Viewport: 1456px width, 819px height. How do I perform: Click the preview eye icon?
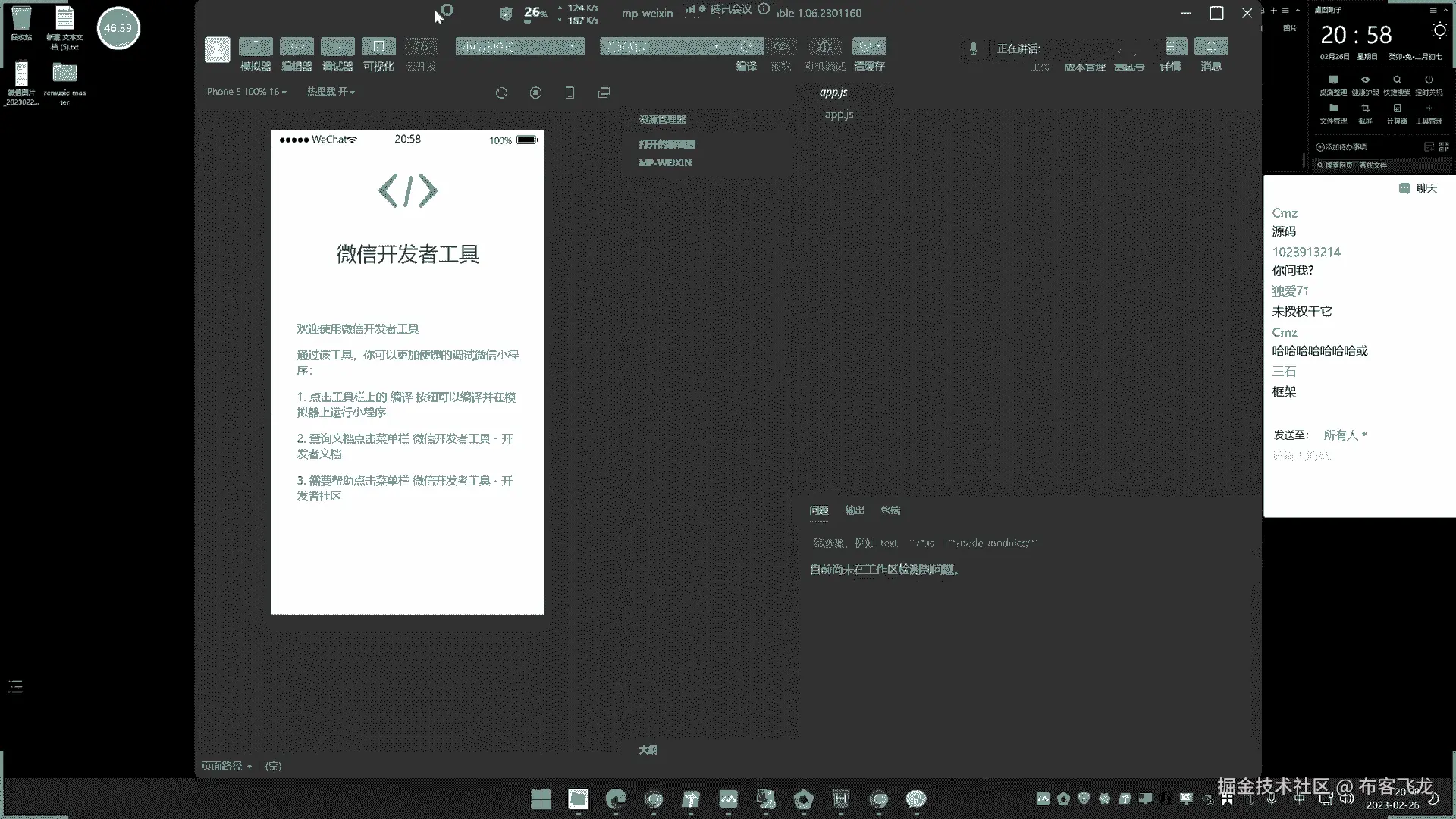click(x=780, y=47)
